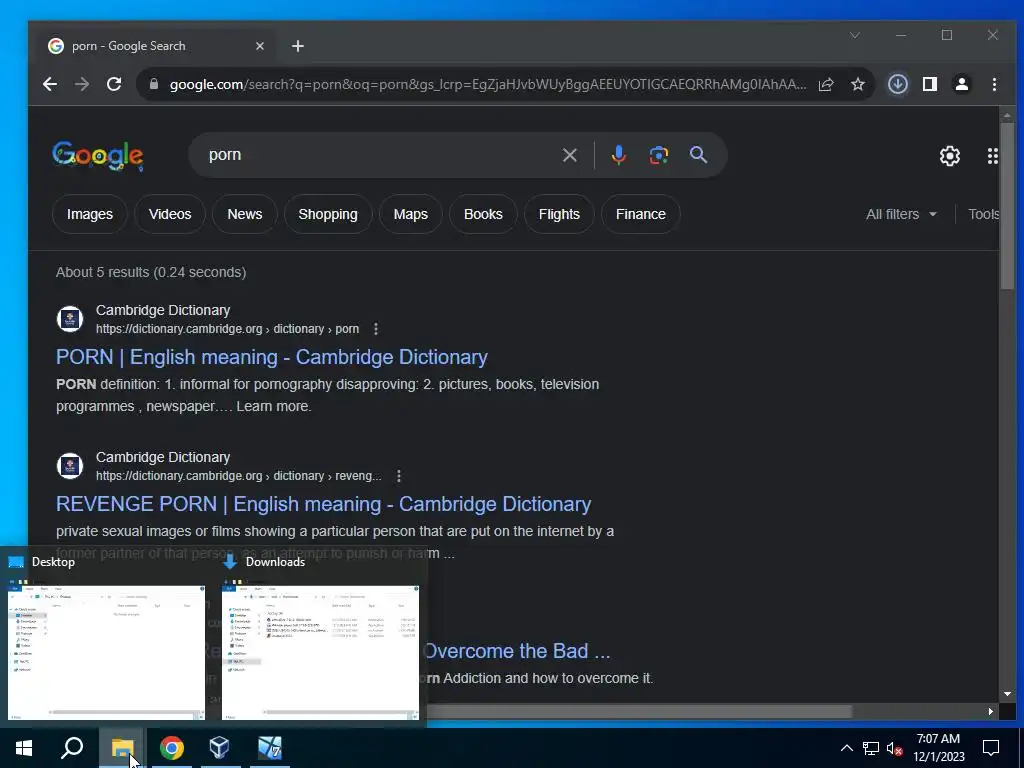The image size is (1024, 768).
Task: Reload the page with the refresh icon
Action: pyautogui.click(x=114, y=84)
